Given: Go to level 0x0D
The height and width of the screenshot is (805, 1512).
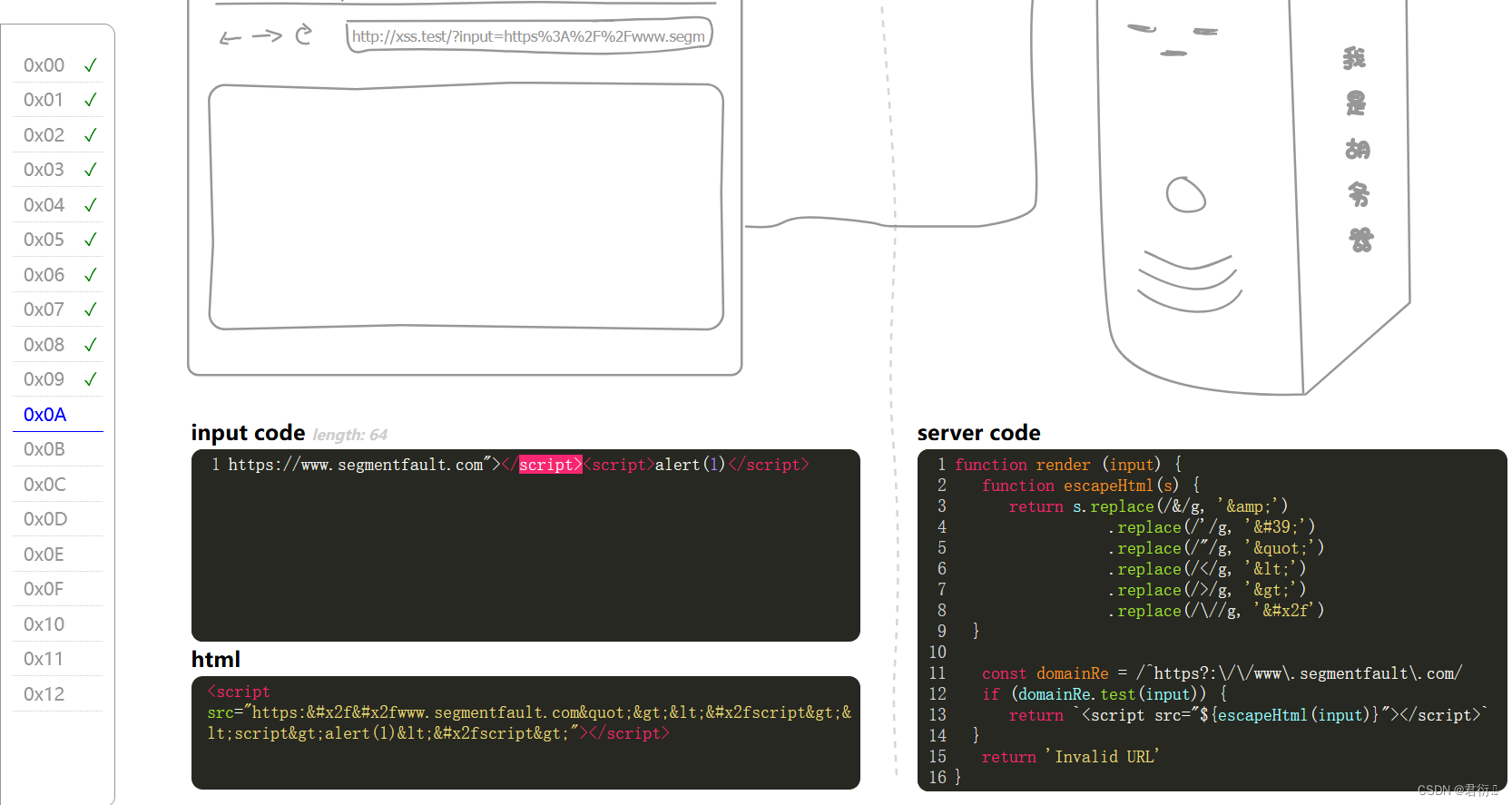Looking at the screenshot, I should pyautogui.click(x=58, y=519).
